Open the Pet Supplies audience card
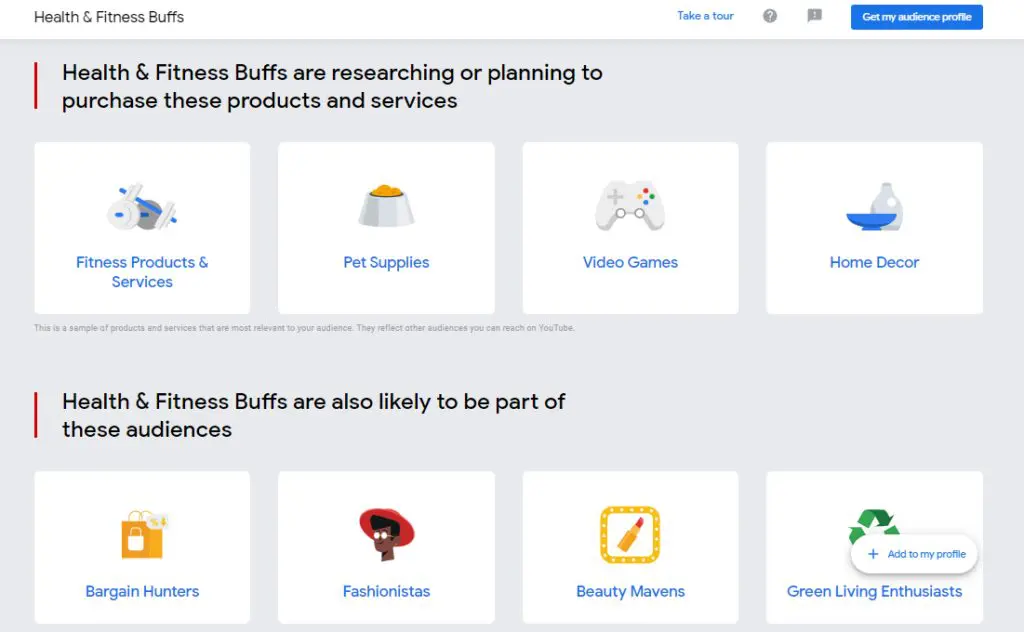The width and height of the screenshot is (1024, 632). click(386, 228)
